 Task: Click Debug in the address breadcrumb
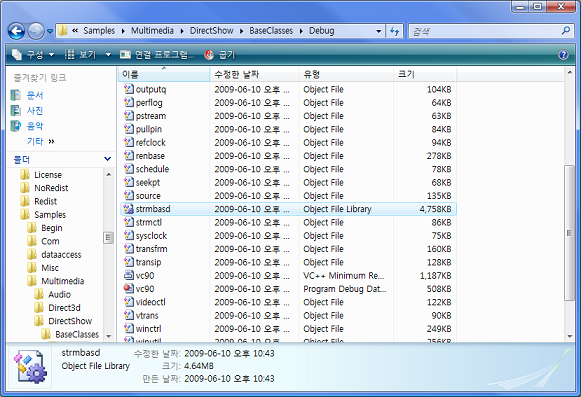pyautogui.click(x=322, y=31)
